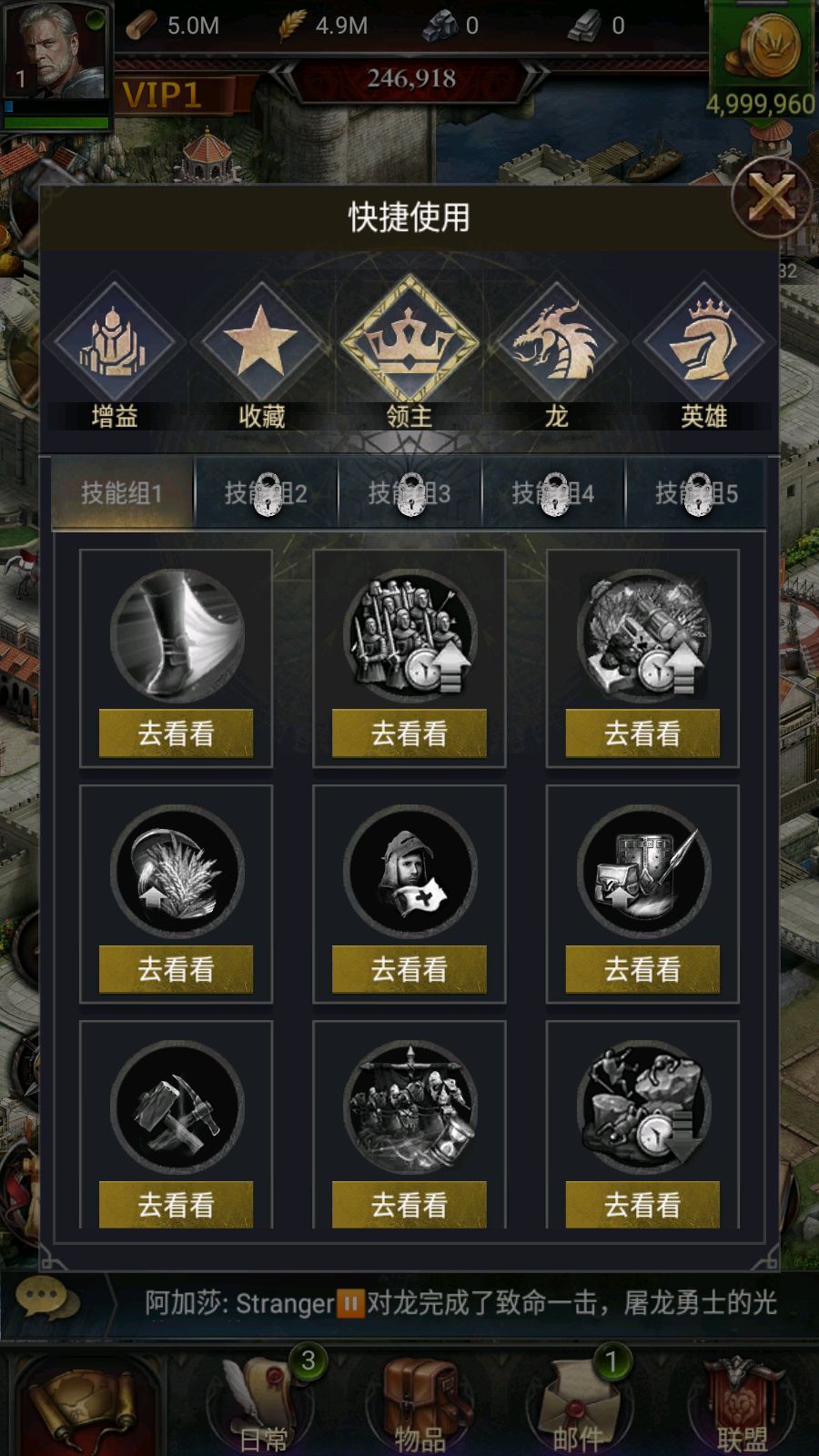Open the 收藏 star category
Screen dimensions: 819x1456
(262, 344)
